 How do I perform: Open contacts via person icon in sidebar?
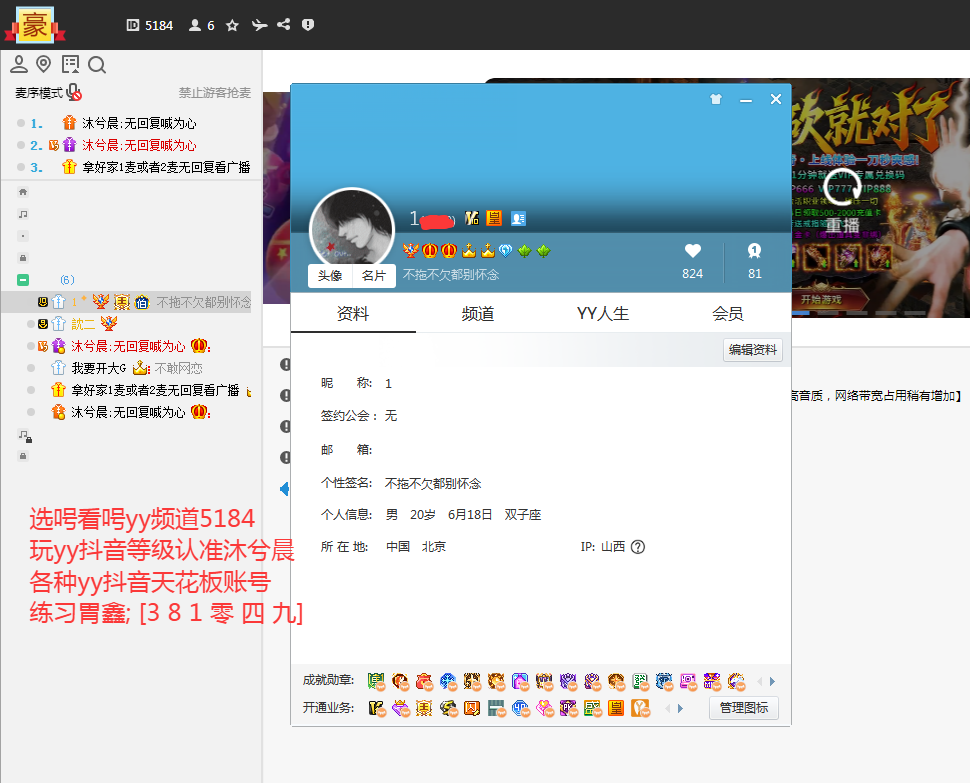pyautogui.click(x=18, y=64)
